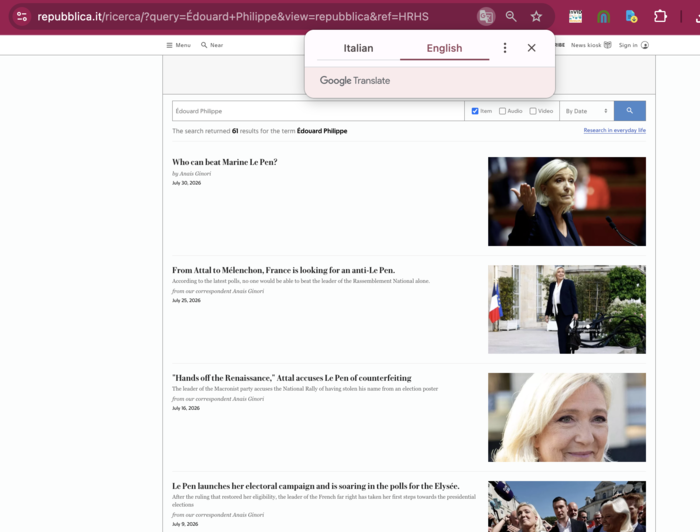Screen dimensions: 700x532
Task: Click thumbnail of Le Pen walking in courtyard
Action: (x=567, y=309)
